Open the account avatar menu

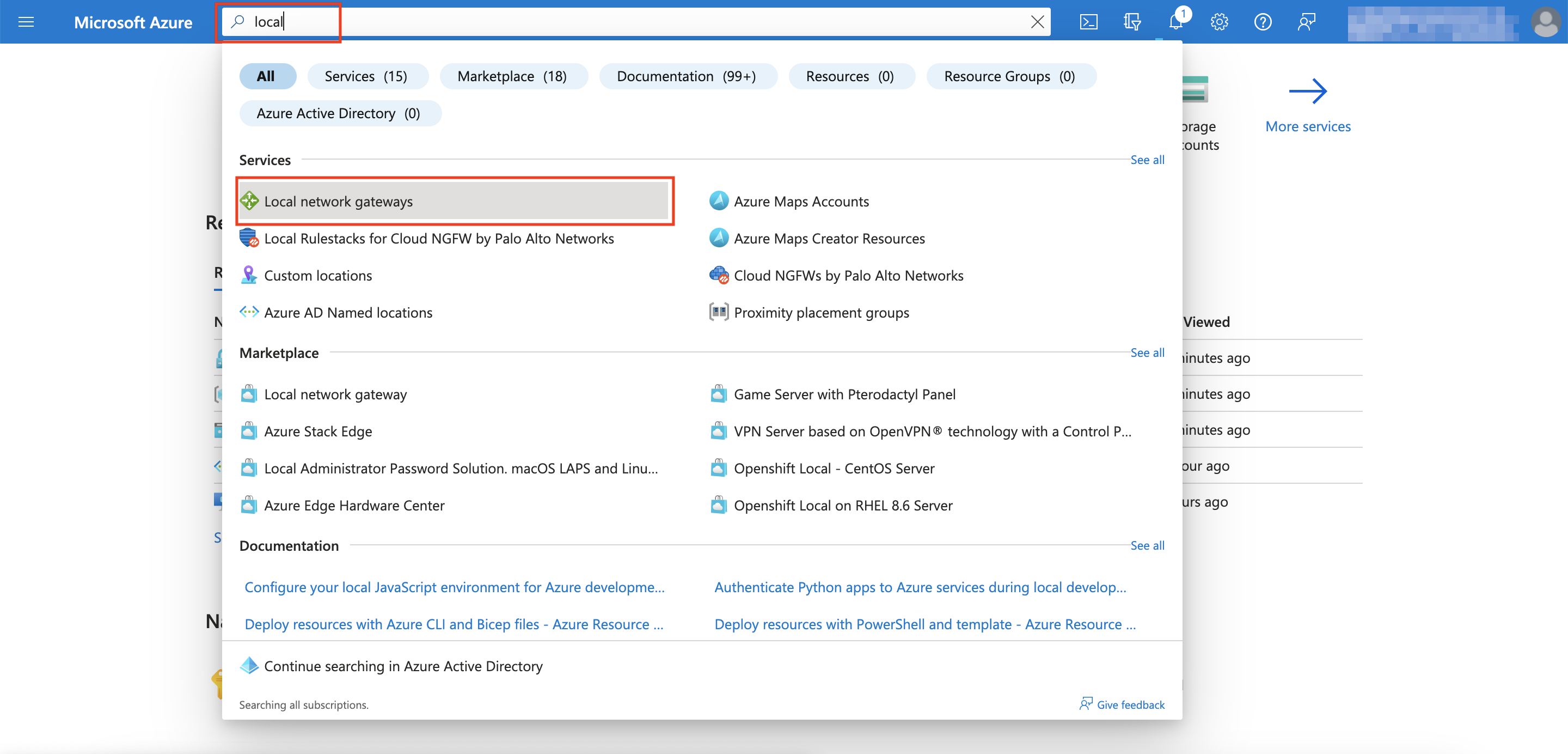click(1545, 22)
